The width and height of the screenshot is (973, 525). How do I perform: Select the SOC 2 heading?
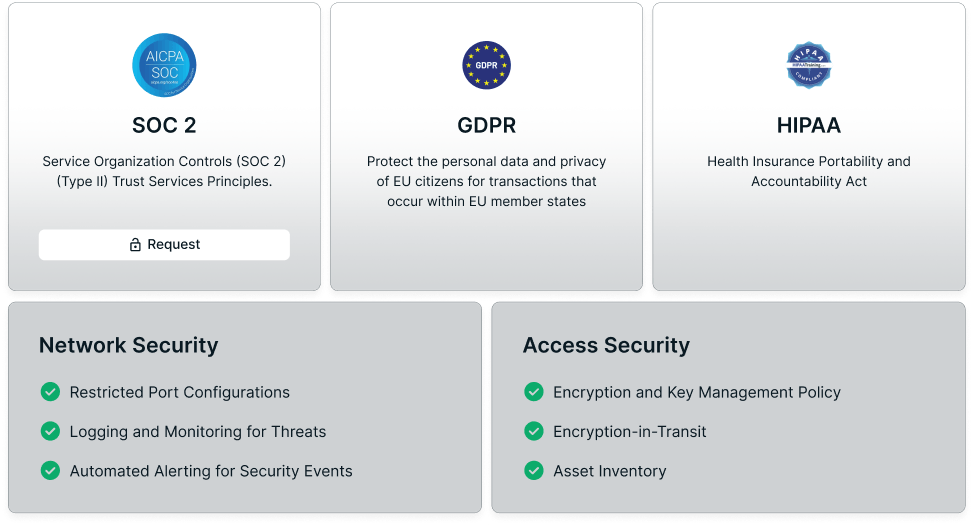(164, 126)
